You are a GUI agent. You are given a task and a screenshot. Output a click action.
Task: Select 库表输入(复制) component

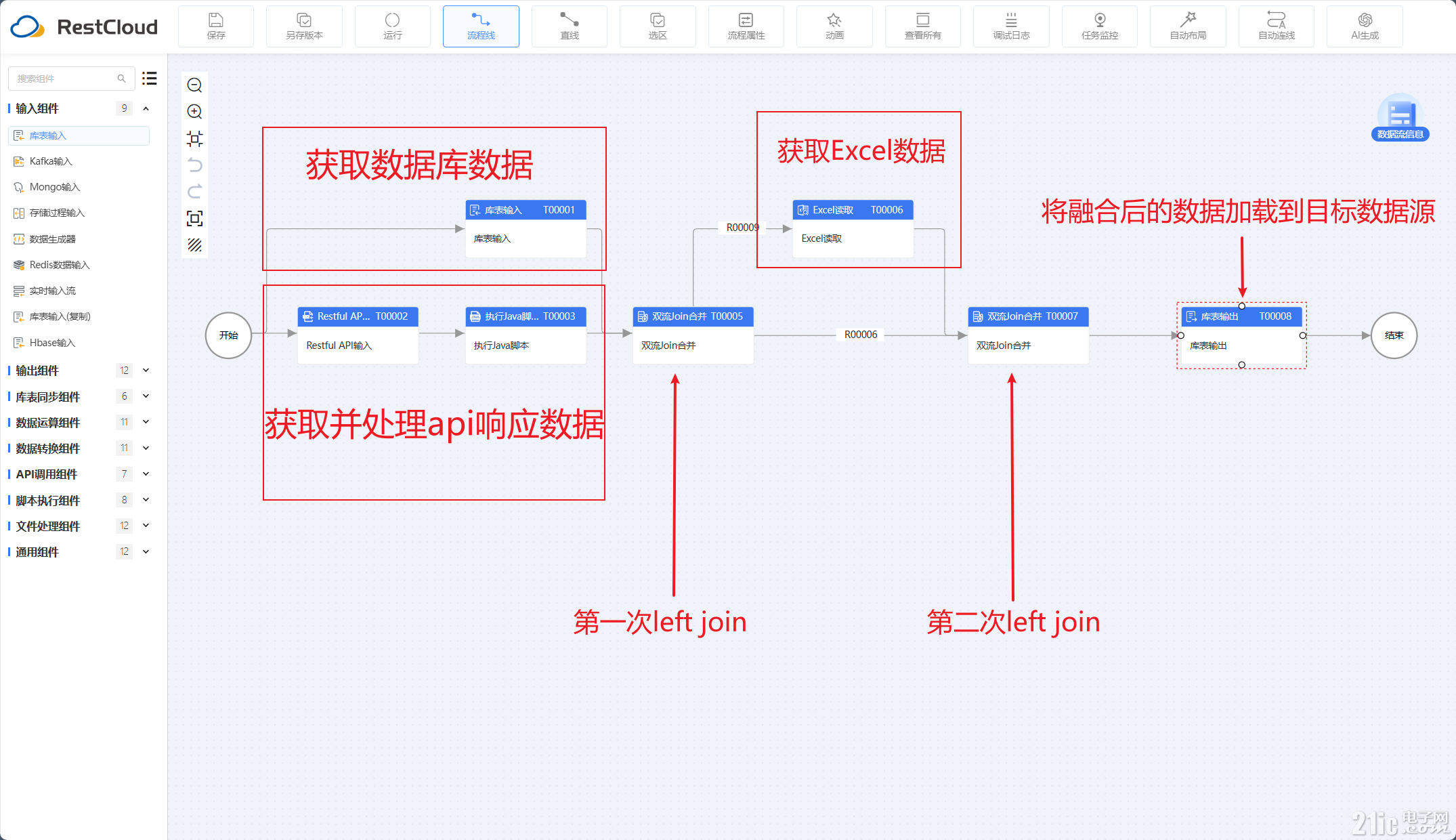79,316
